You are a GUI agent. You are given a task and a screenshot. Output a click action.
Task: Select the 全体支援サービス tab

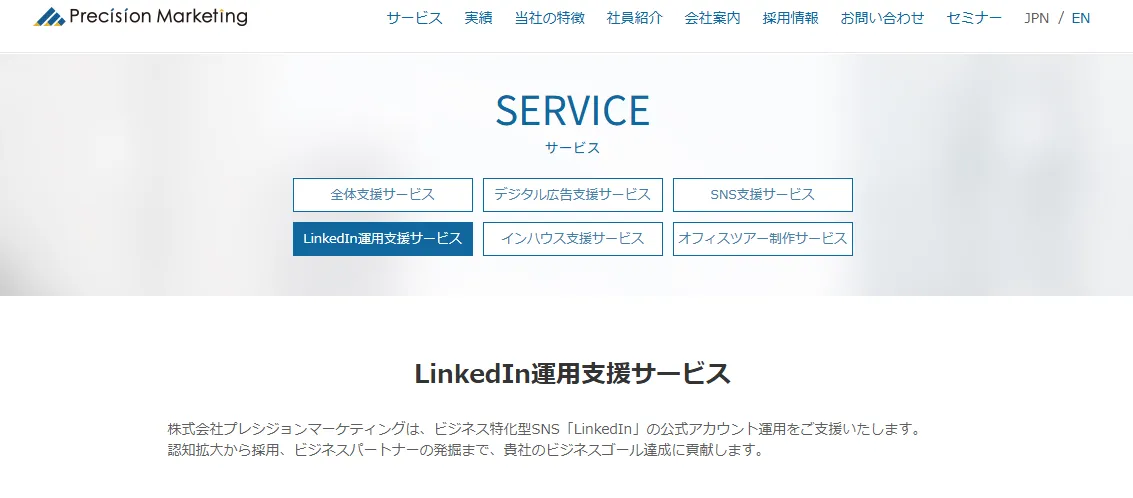tap(383, 194)
